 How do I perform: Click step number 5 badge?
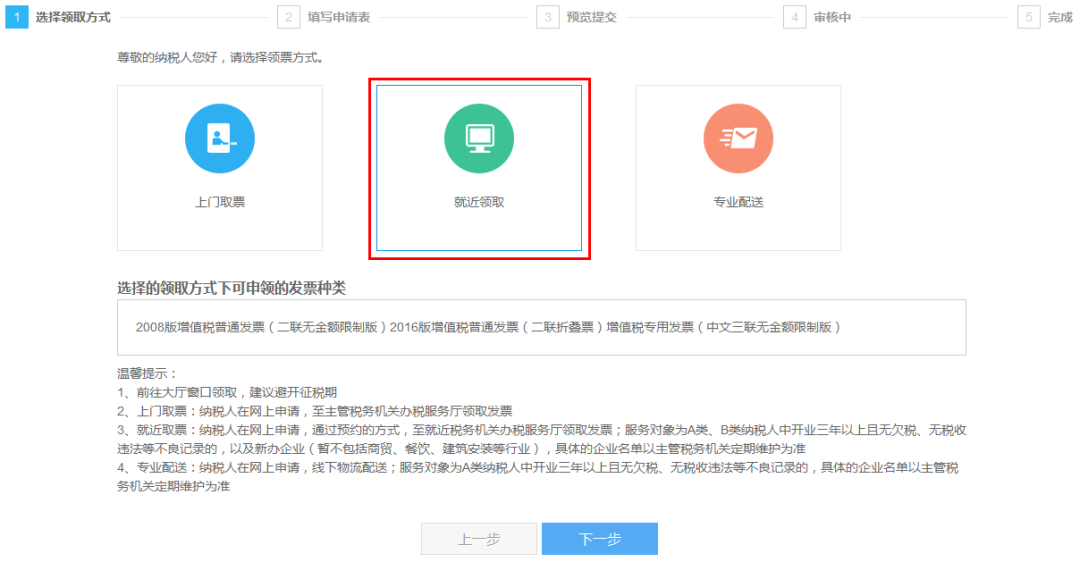[x=1028, y=17]
